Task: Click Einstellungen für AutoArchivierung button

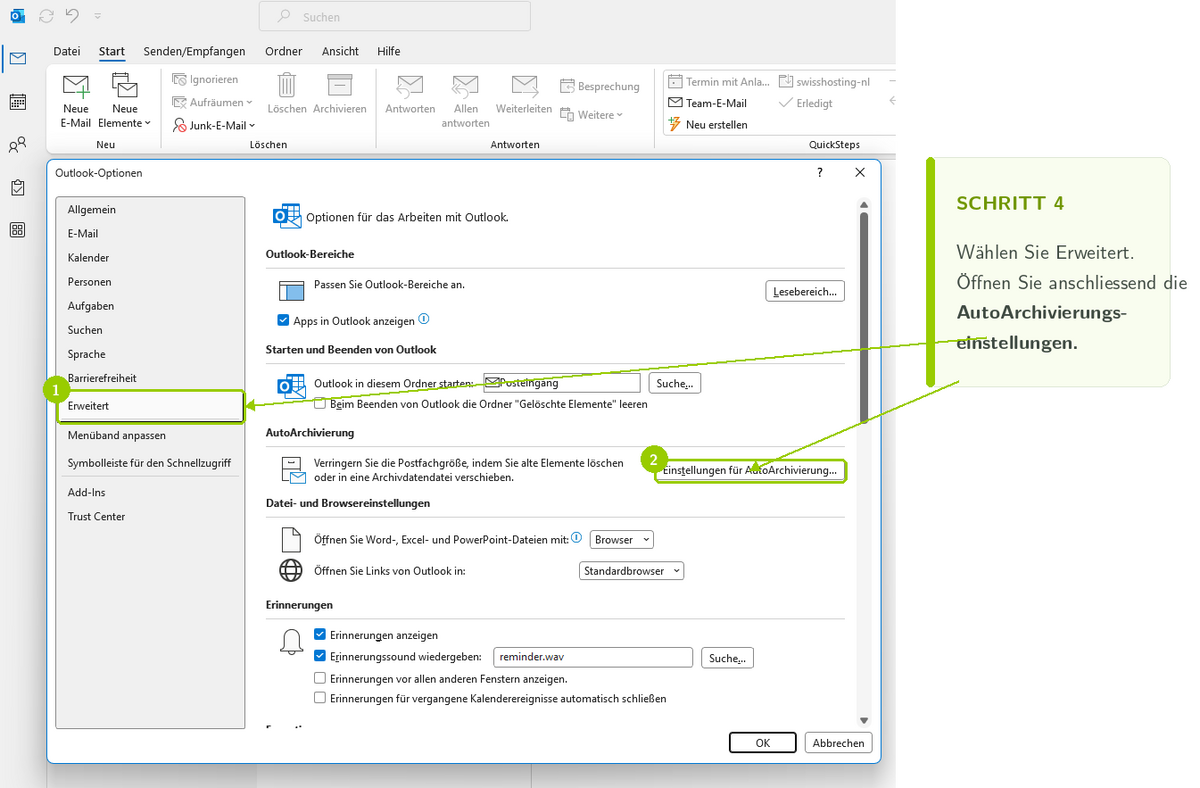Action: point(751,470)
